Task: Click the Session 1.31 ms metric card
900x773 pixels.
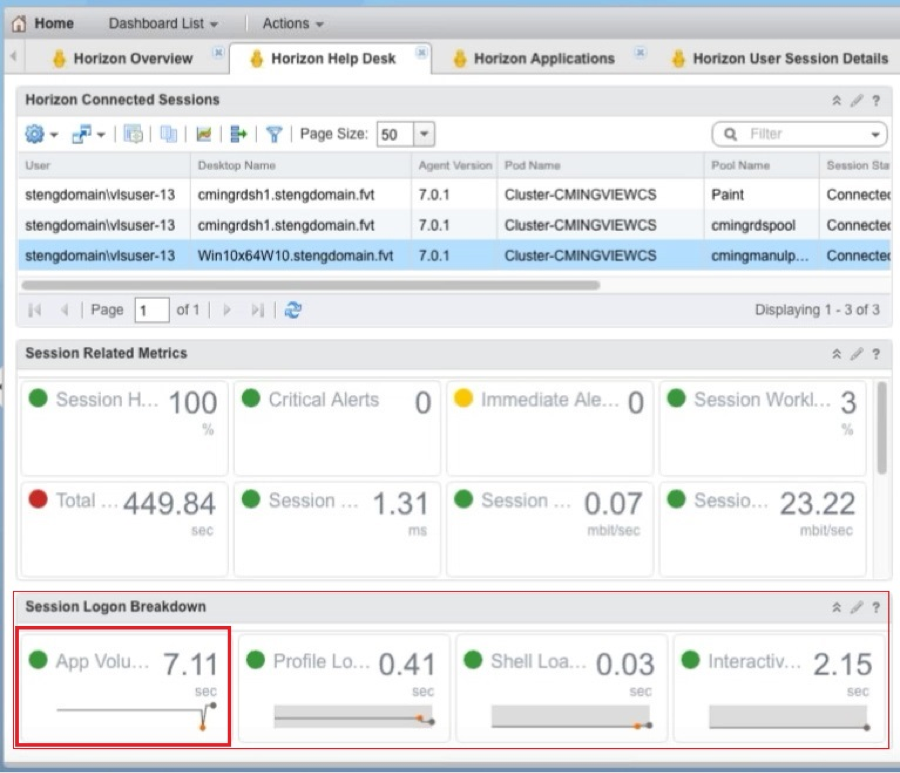Action: pos(337,529)
